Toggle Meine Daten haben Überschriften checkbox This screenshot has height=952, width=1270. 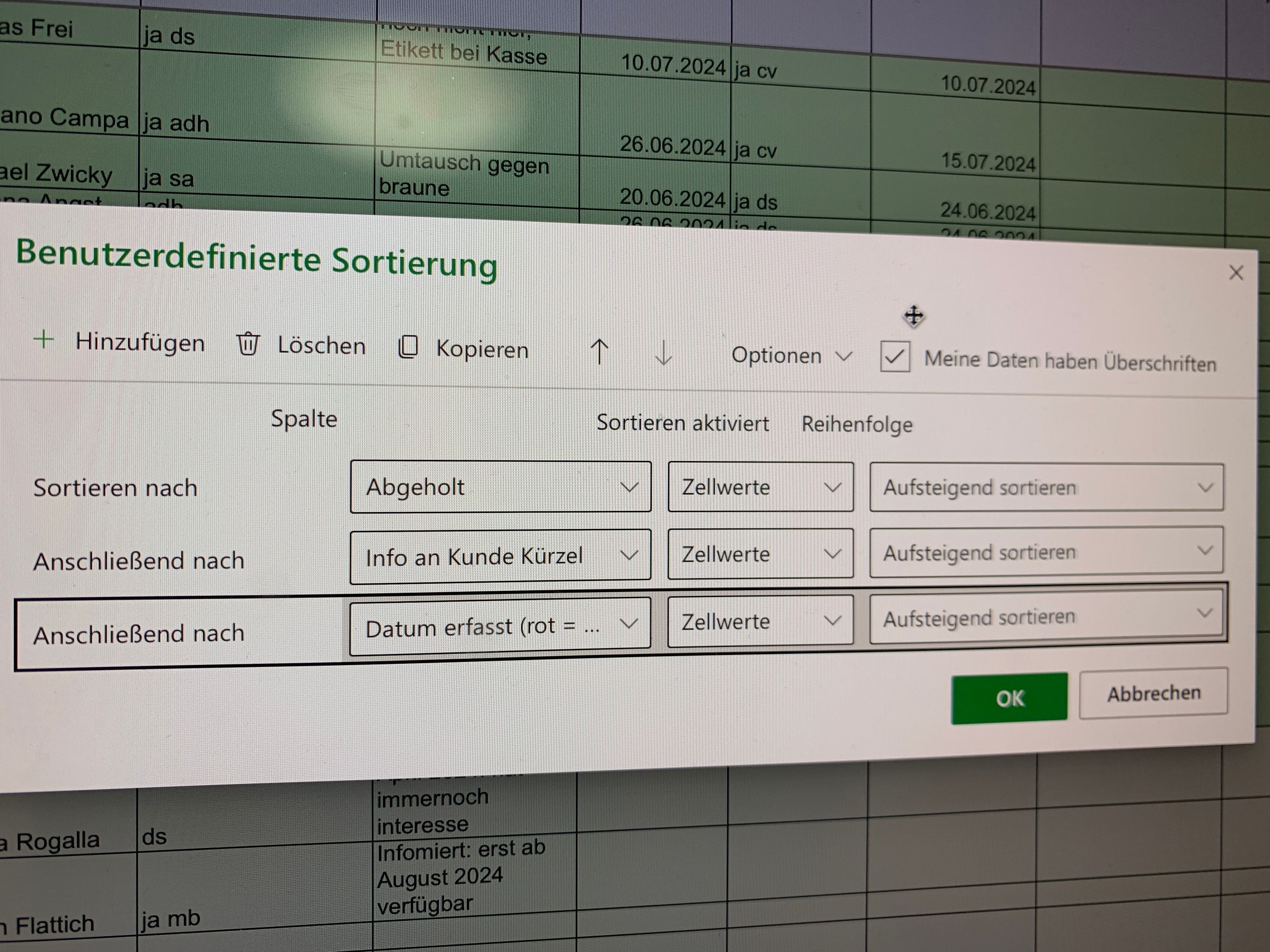pos(895,357)
